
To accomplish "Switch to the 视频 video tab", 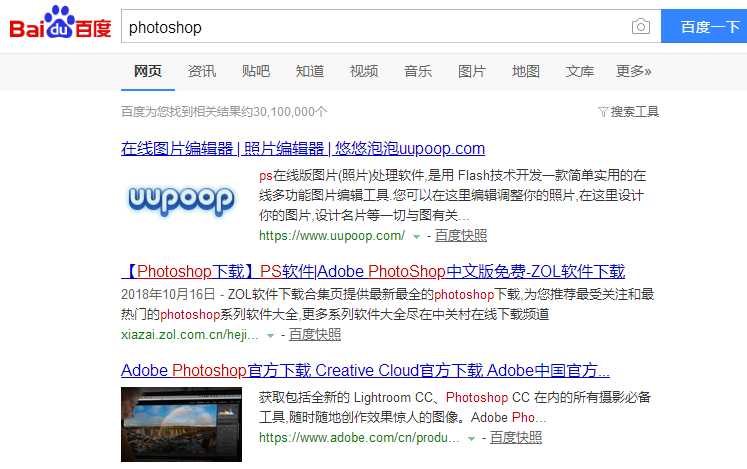I will pos(364,71).
